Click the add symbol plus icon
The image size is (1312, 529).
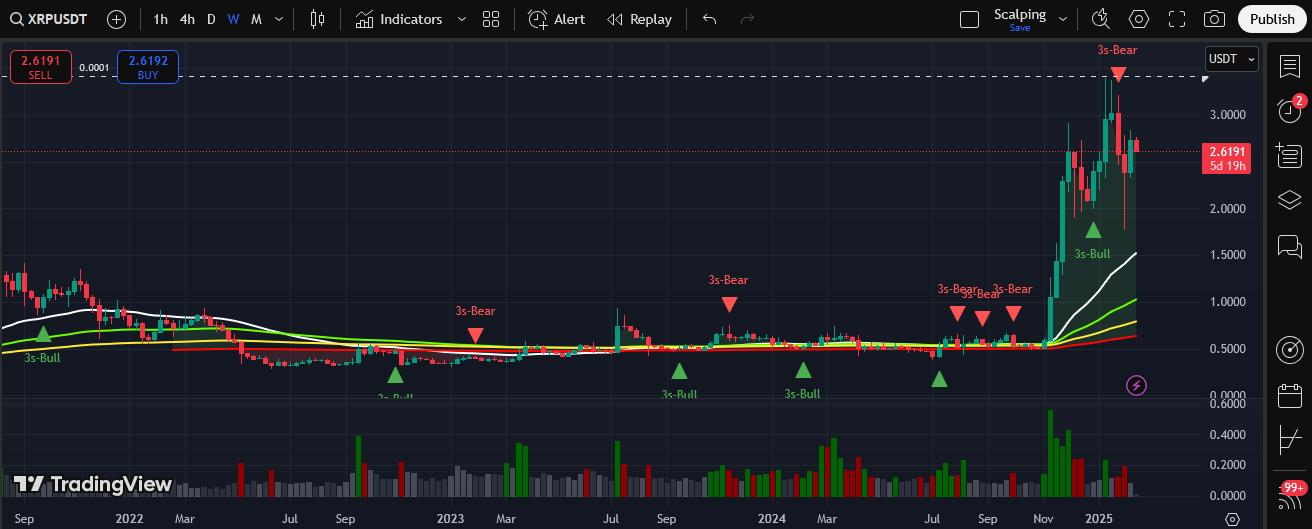pos(116,19)
